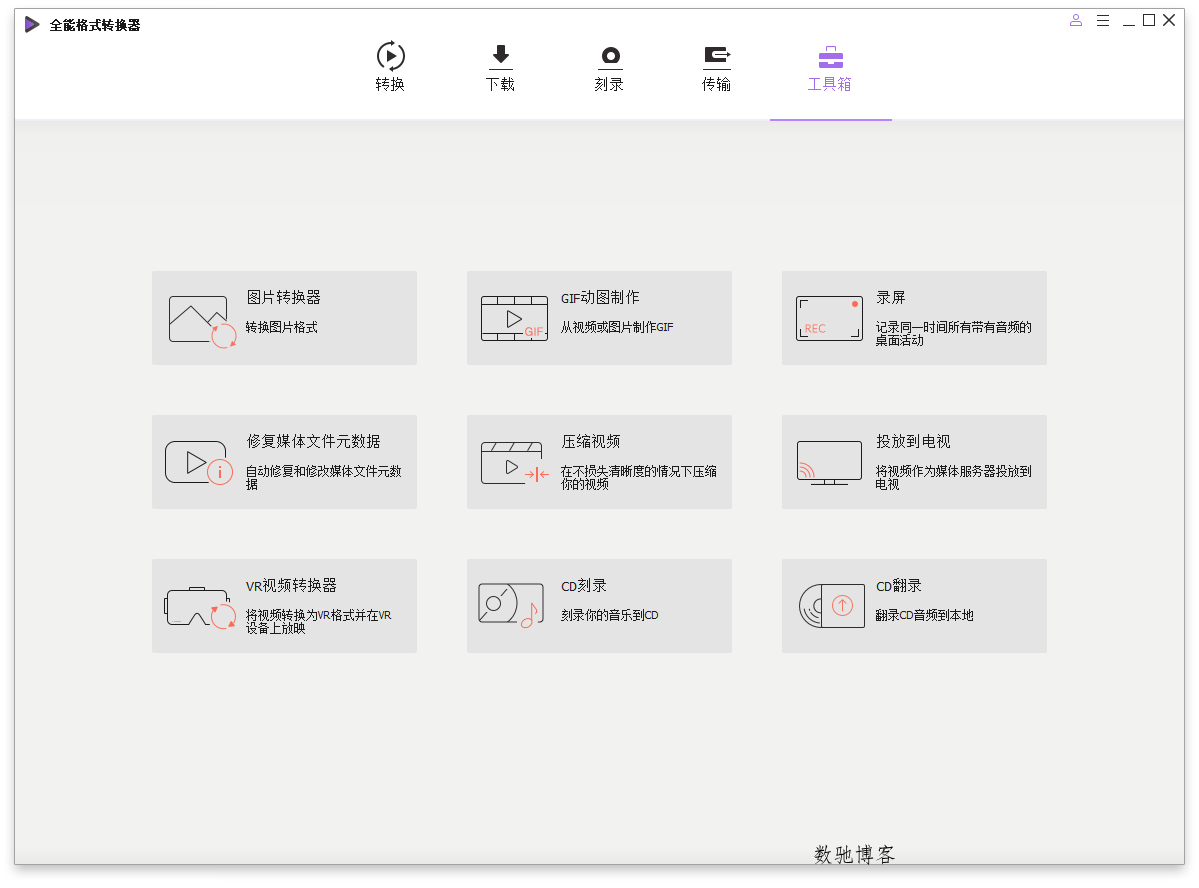Open the 压缩视频 title
This screenshot has height=888, width=1199.
(x=591, y=441)
